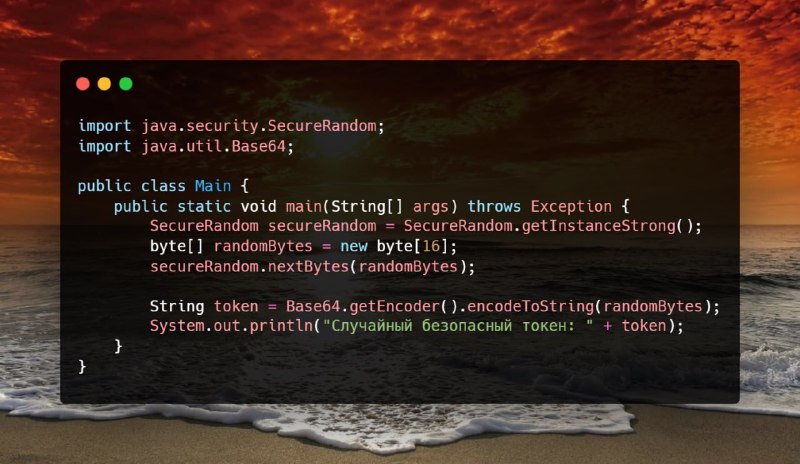Click the getInstanceStrong method call
This screenshot has height=464, width=800.
click(x=598, y=226)
